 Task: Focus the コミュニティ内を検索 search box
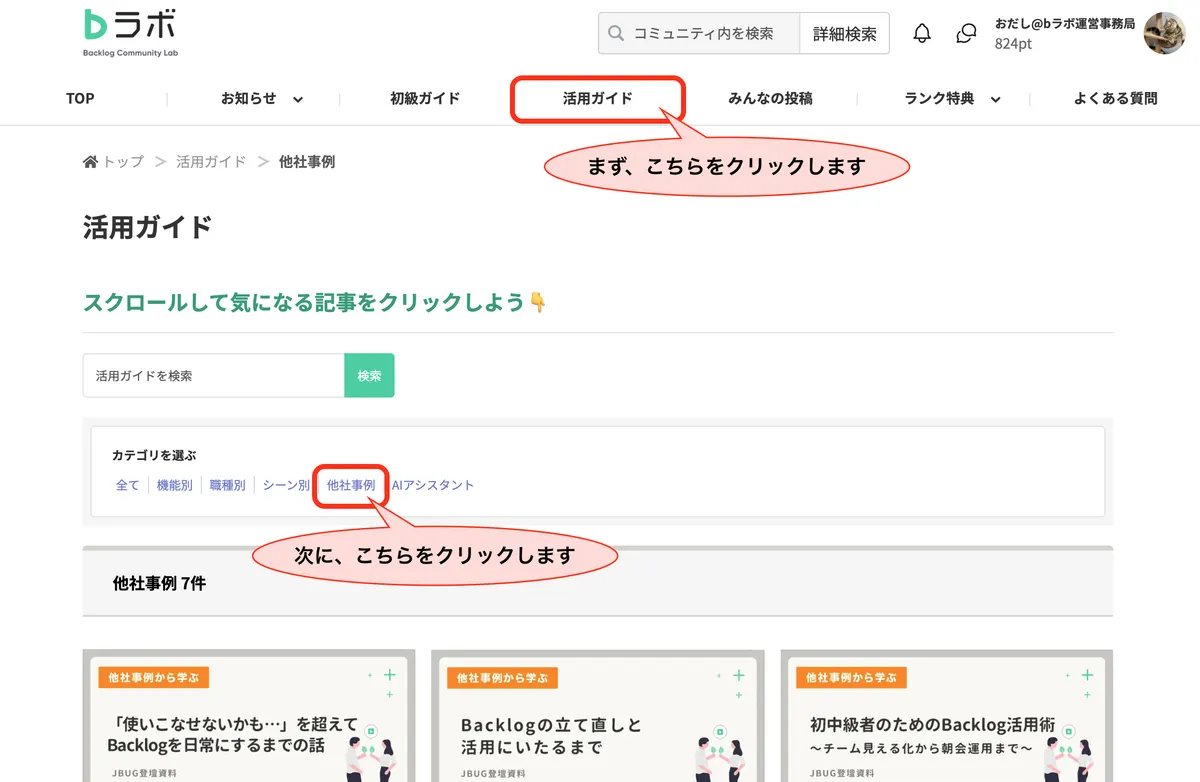pyautogui.click(x=712, y=34)
